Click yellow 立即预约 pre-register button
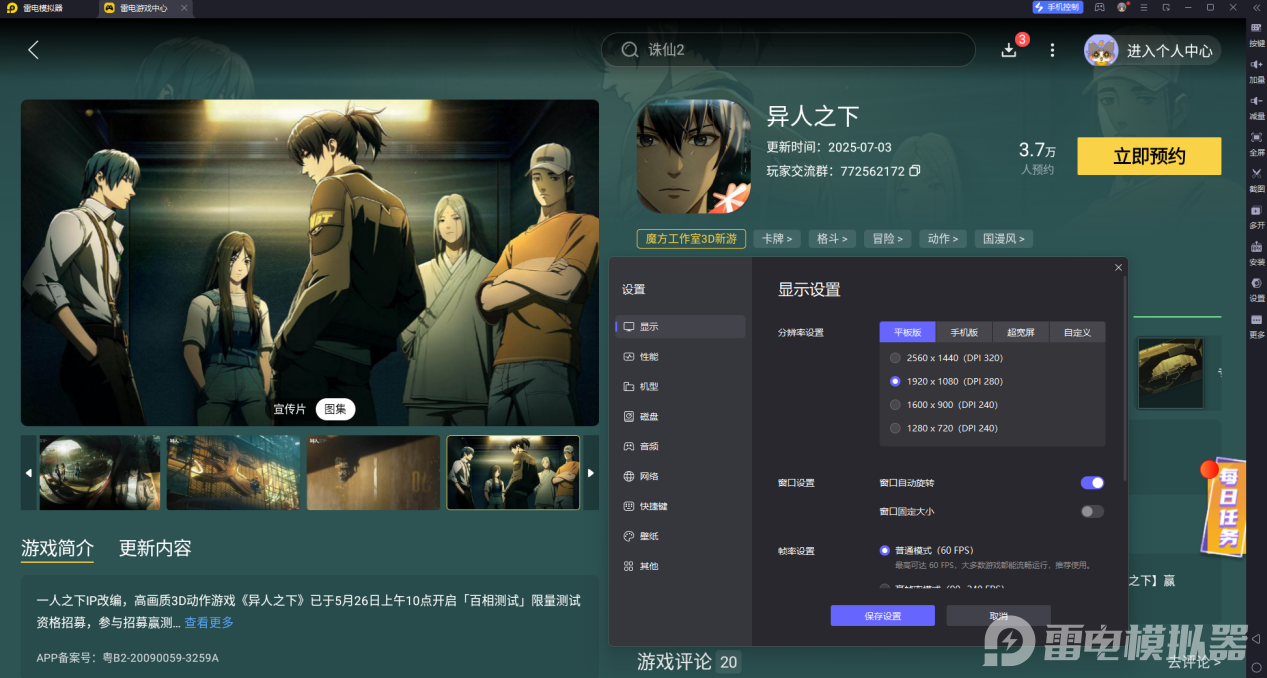Viewport: 1267px width, 678px height. tap(1149, 156)
